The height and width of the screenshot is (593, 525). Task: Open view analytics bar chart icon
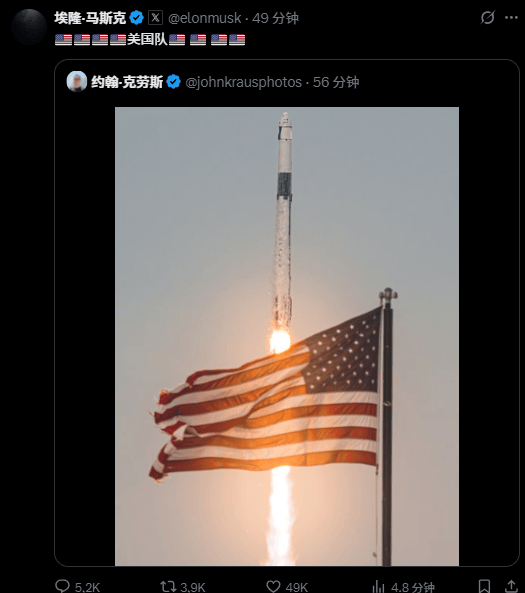(378, 587)
